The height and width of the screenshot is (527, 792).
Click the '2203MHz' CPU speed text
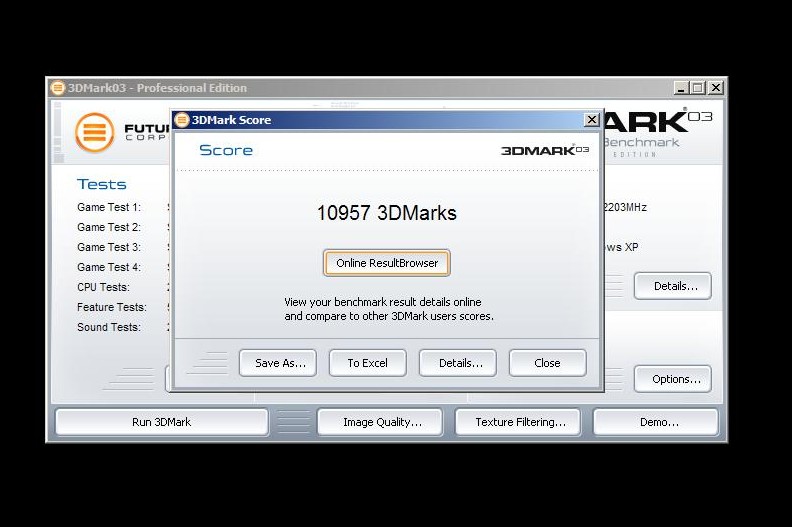pos(625,207)
